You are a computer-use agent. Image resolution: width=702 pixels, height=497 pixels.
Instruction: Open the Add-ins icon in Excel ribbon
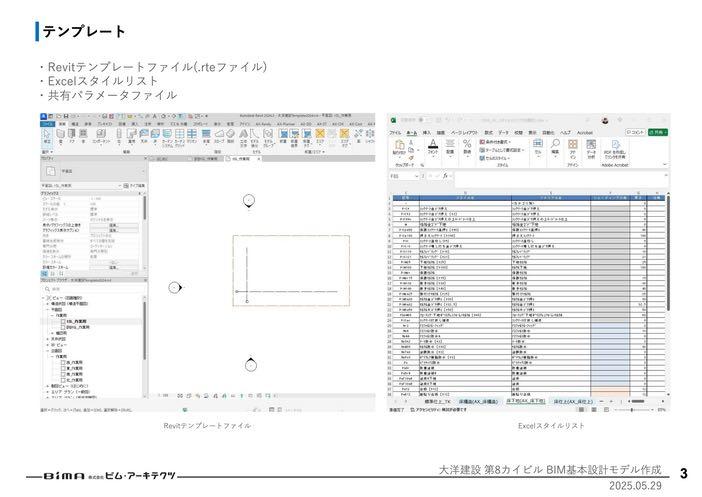(573, 148)
